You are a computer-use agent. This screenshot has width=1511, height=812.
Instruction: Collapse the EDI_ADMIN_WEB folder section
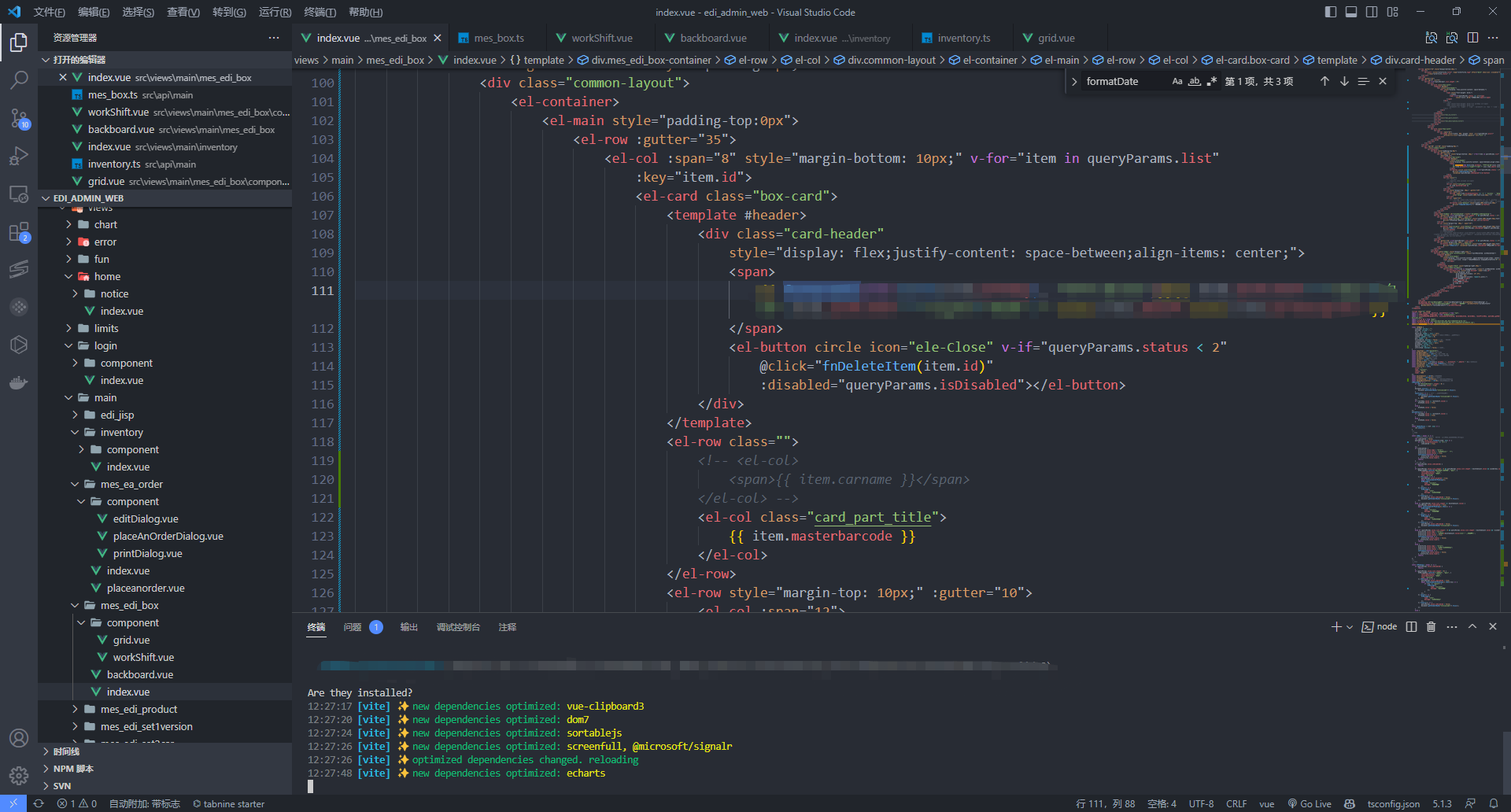(165, 198)
